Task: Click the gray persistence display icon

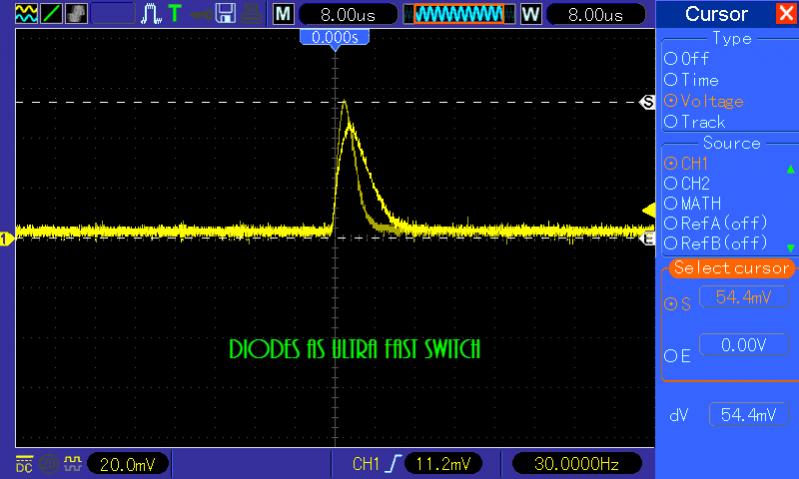Action: point(76,13)
